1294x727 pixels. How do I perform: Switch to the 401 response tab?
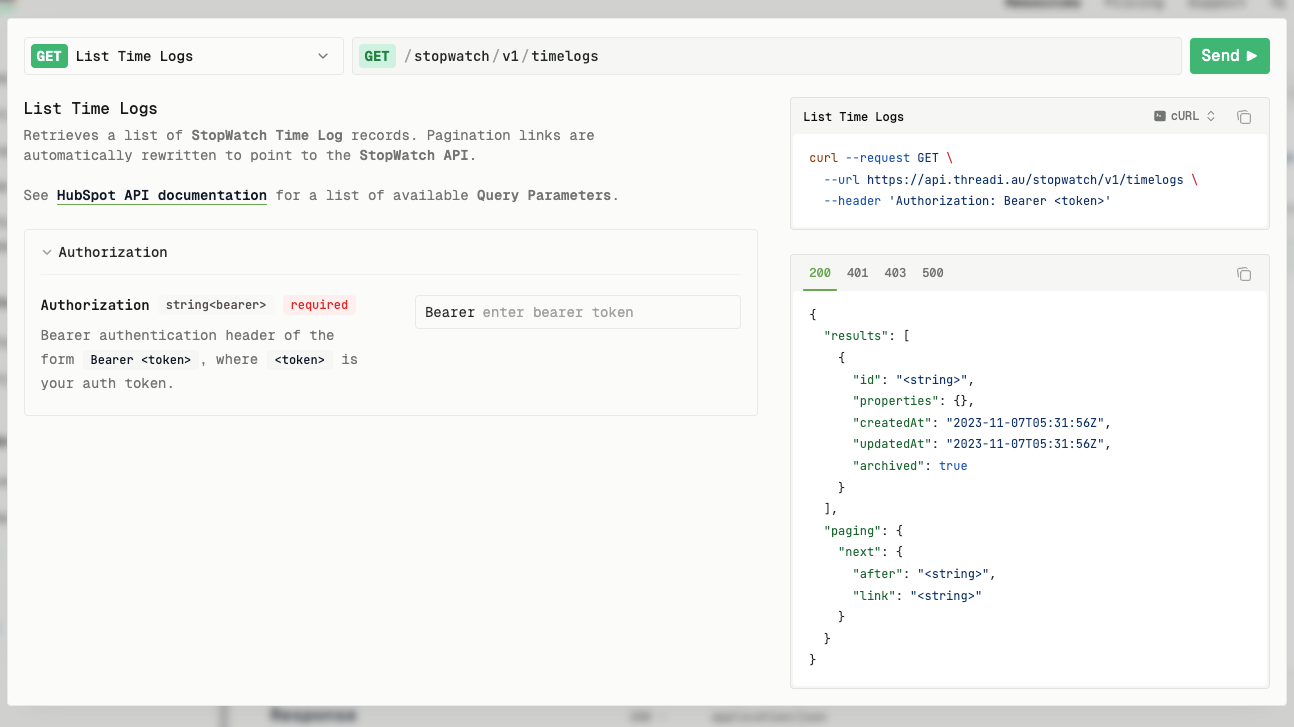(858, 273)
